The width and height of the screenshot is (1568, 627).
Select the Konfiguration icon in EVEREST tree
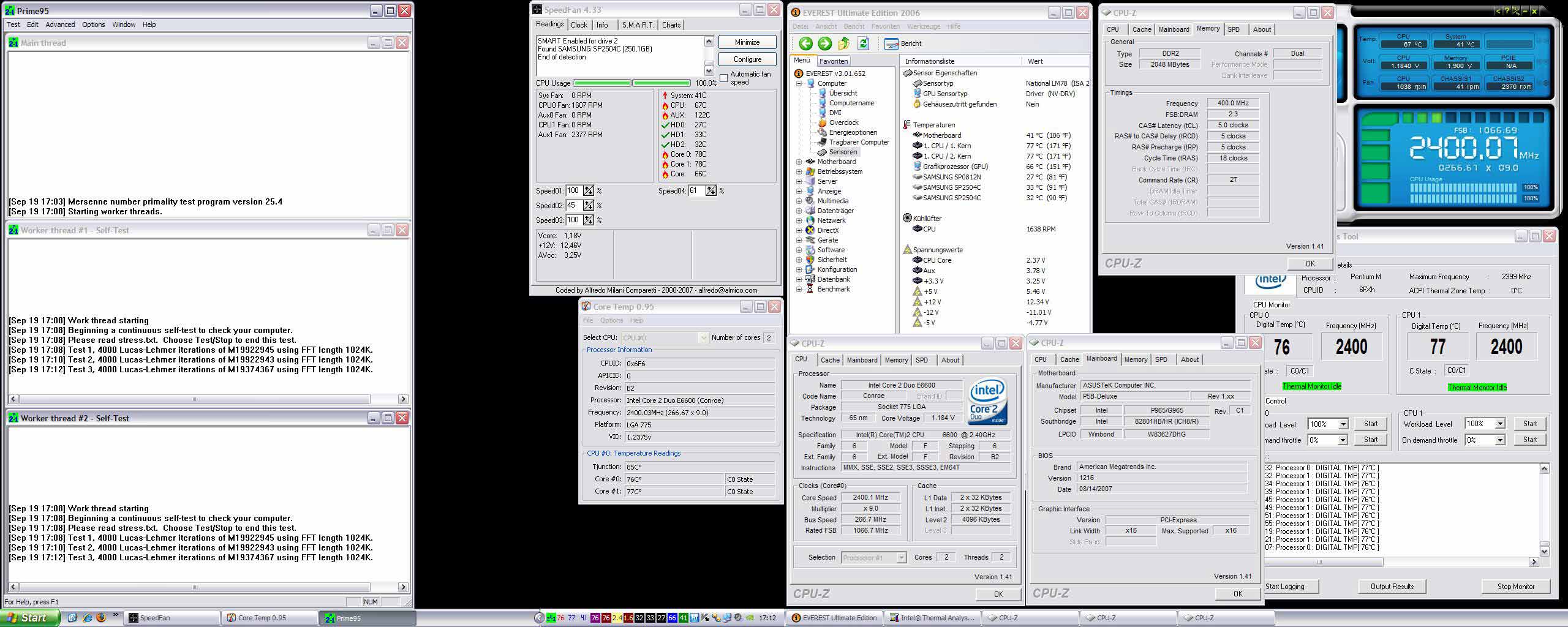[810, 269]
